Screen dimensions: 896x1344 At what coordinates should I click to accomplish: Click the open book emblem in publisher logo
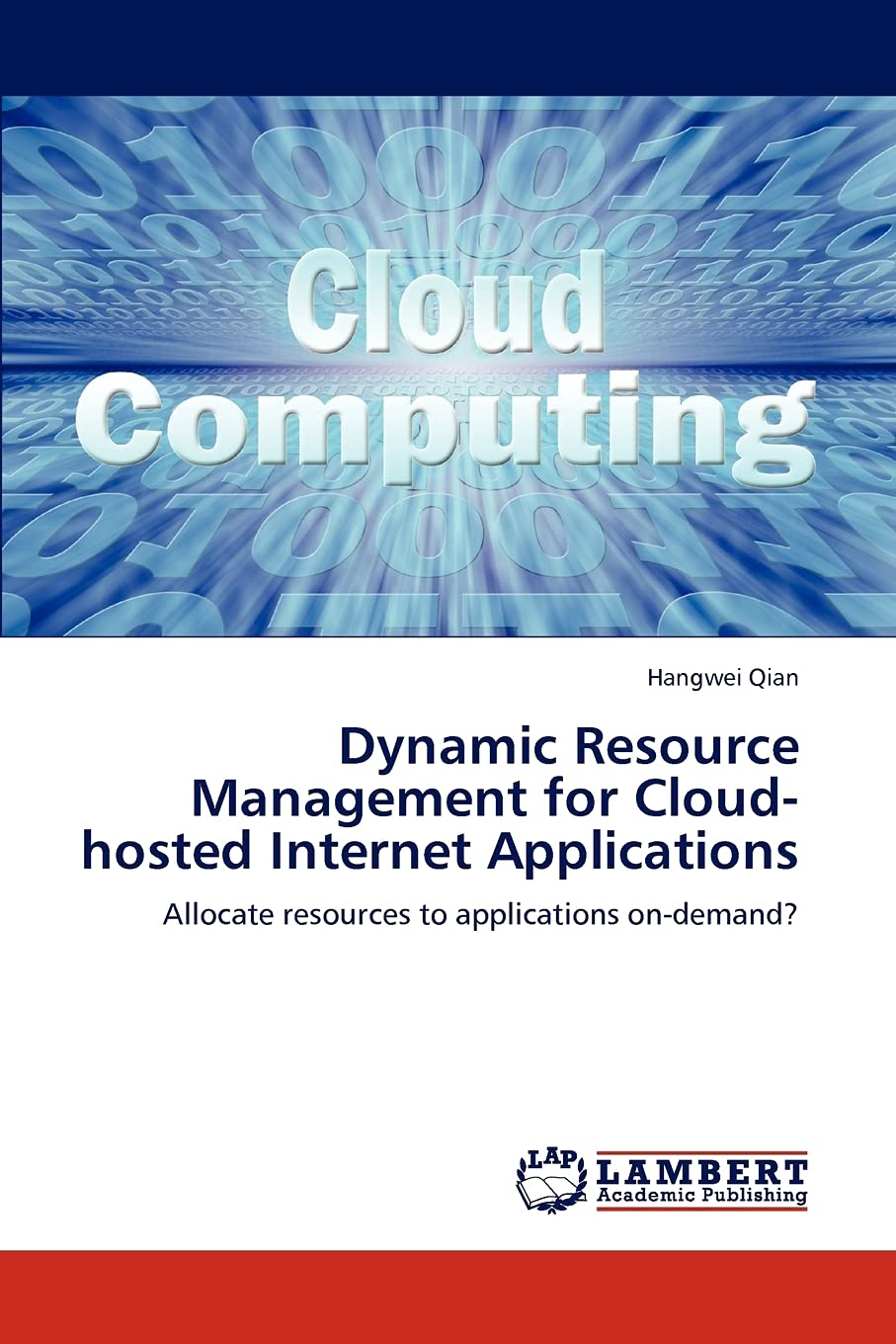[550, 1186]
